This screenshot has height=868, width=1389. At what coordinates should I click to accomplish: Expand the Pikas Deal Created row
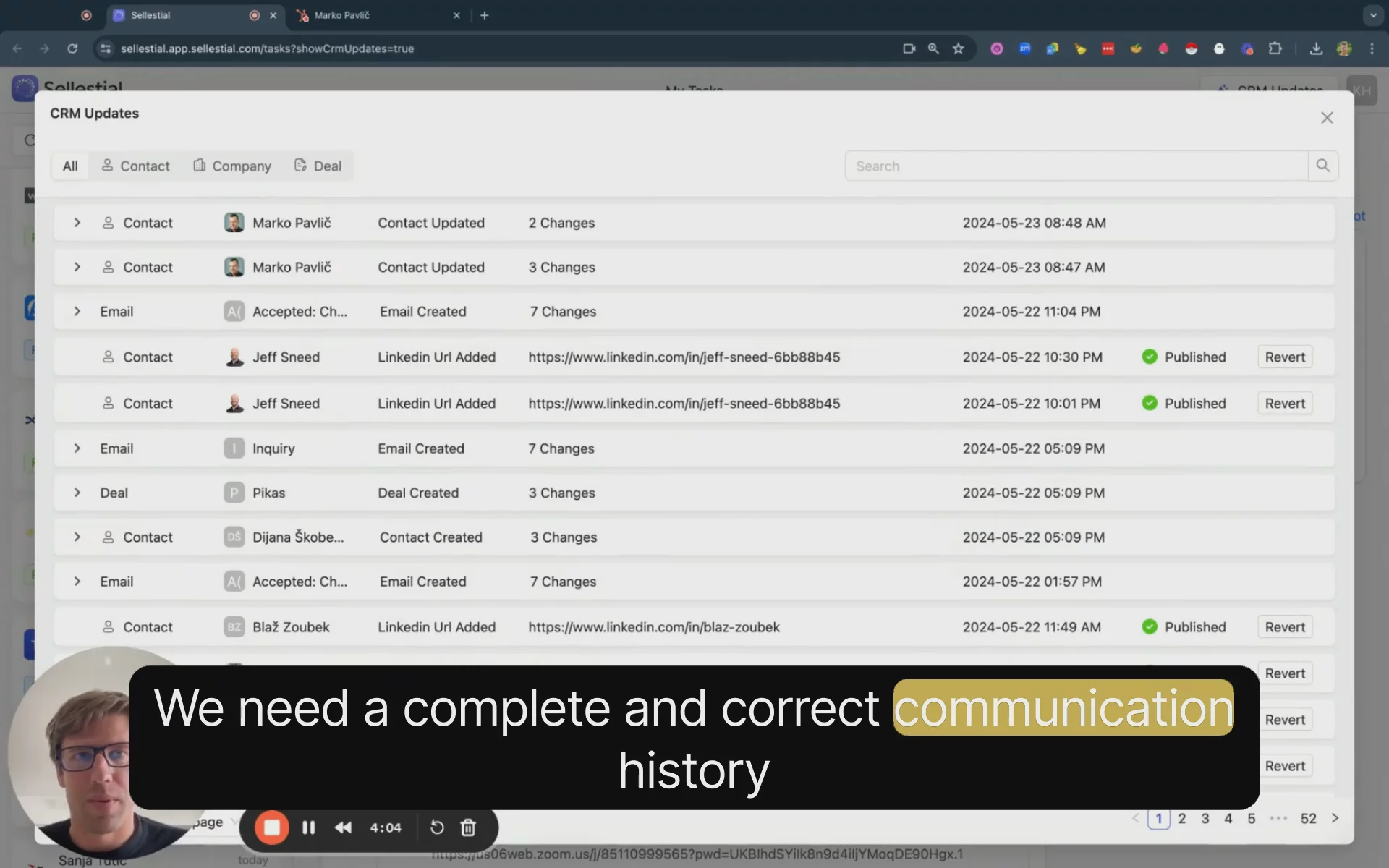77,493
